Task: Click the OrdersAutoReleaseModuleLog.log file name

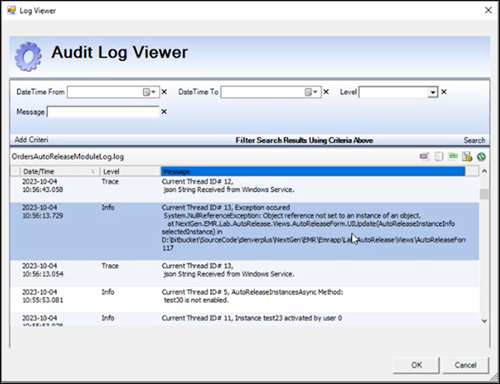Action: [68, 157]
